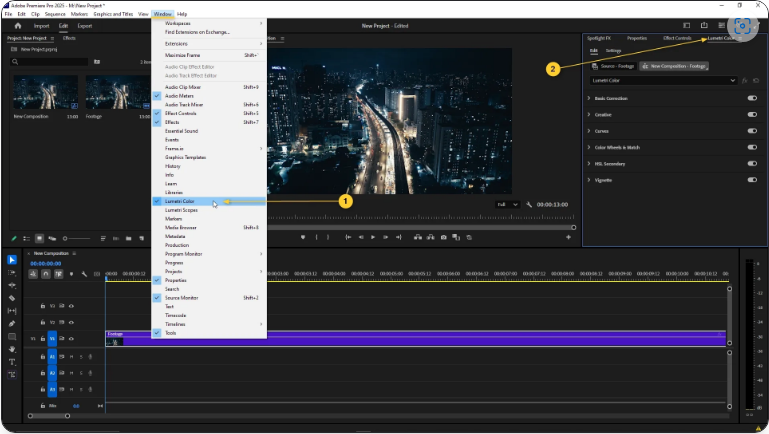Select the Selection tool arrow
The image size is (769, 434).
coord(12,259)
